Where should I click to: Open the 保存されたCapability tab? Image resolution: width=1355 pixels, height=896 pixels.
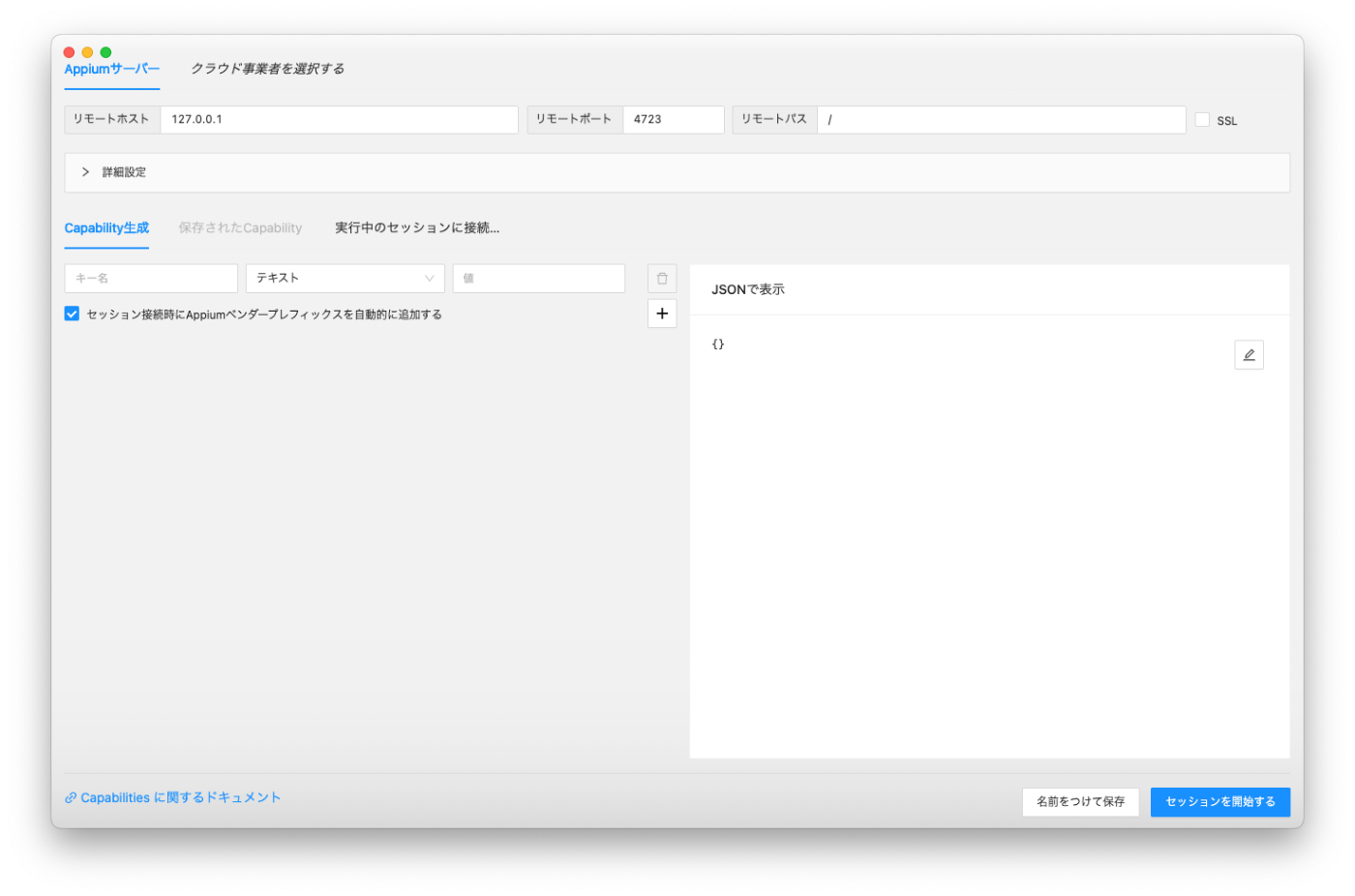pyautogui.click(x=240, y=228)
